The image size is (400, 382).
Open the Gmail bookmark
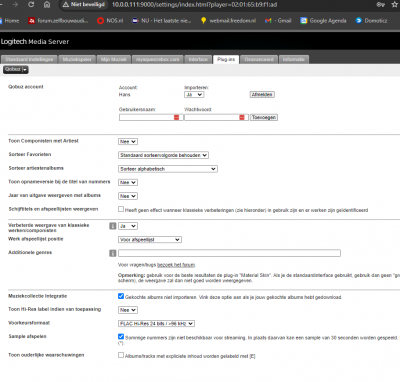[278, 21]
